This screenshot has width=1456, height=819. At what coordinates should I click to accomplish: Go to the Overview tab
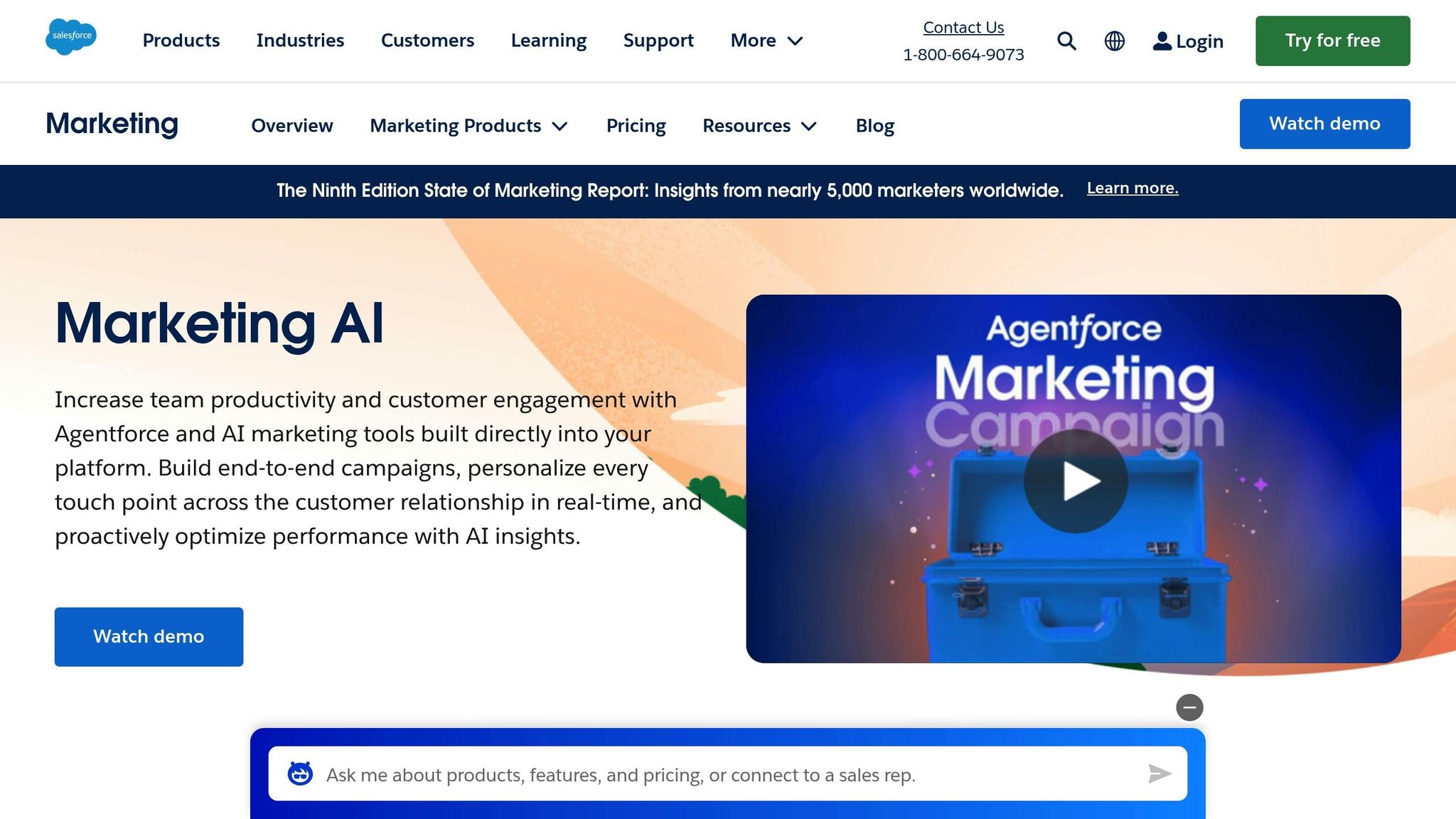pos(292,126)
